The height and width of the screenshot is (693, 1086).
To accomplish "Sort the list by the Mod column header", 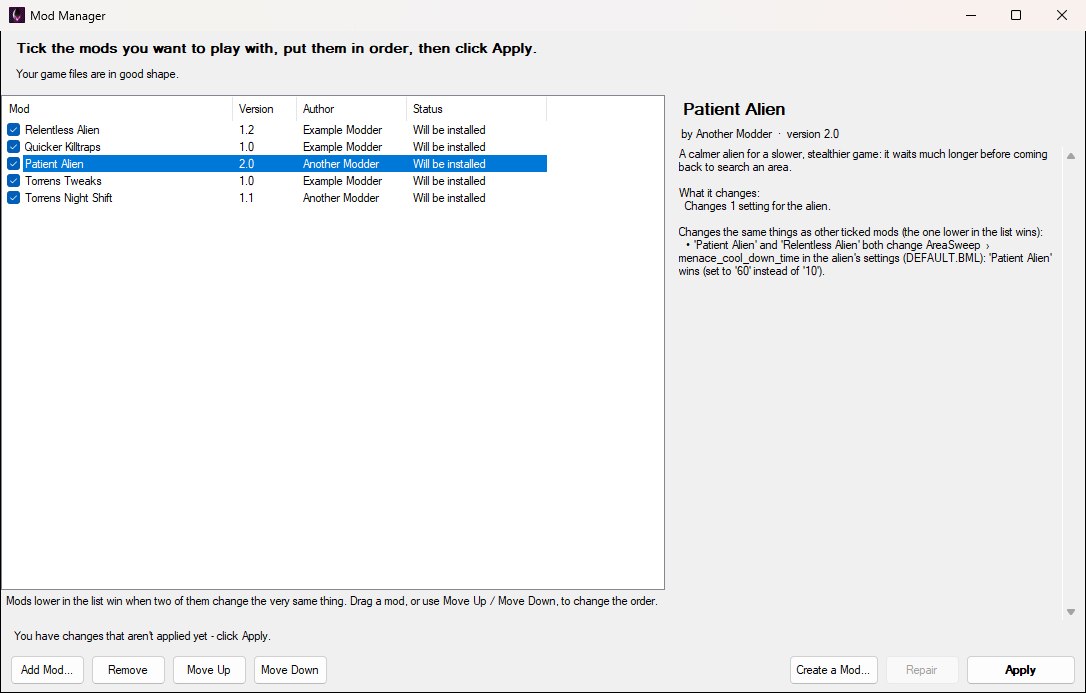I will tap(118, 109).
